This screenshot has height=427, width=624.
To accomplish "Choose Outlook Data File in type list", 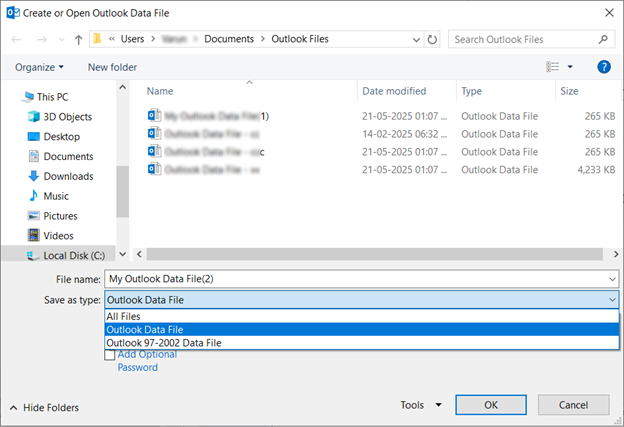I will [x=362, y=330].
